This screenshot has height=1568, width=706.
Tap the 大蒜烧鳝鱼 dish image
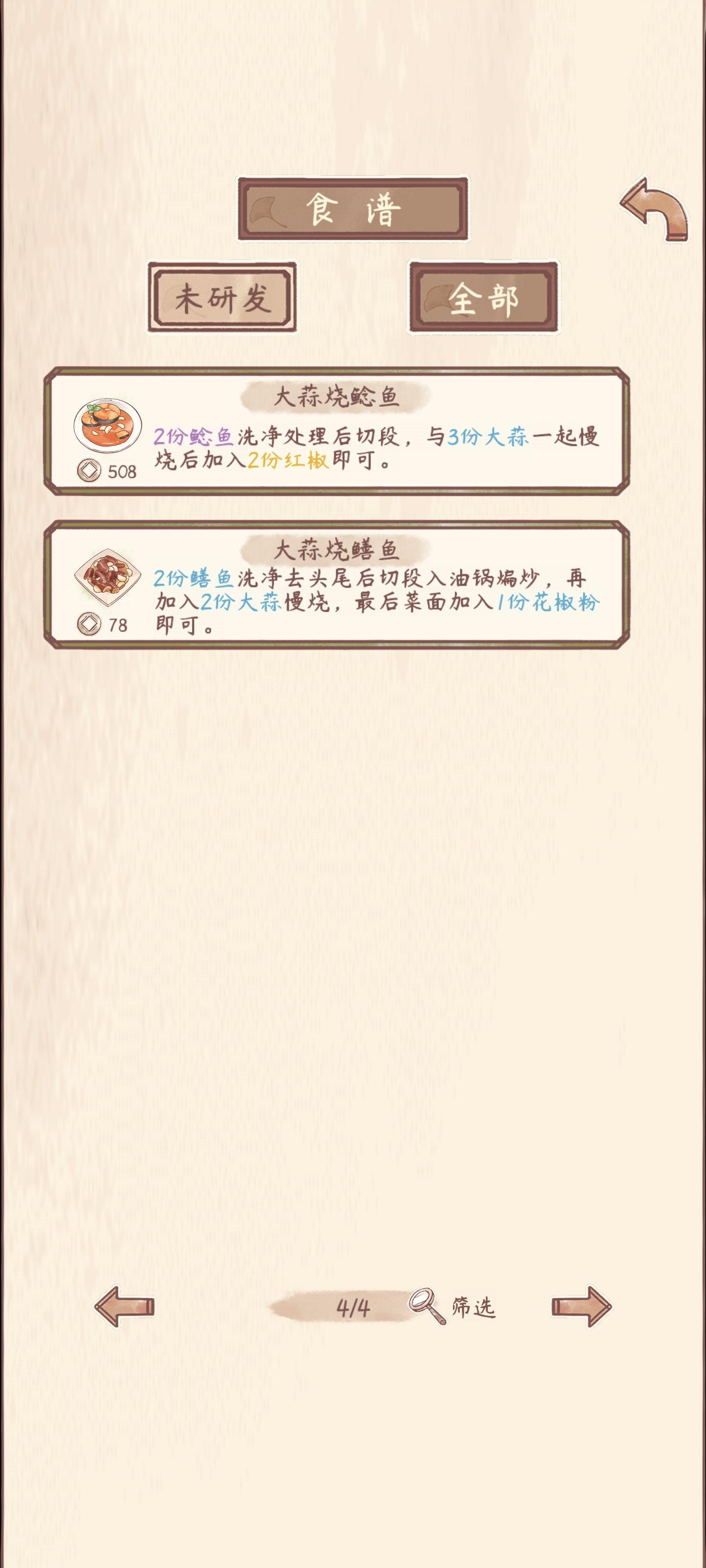(108, 576)
